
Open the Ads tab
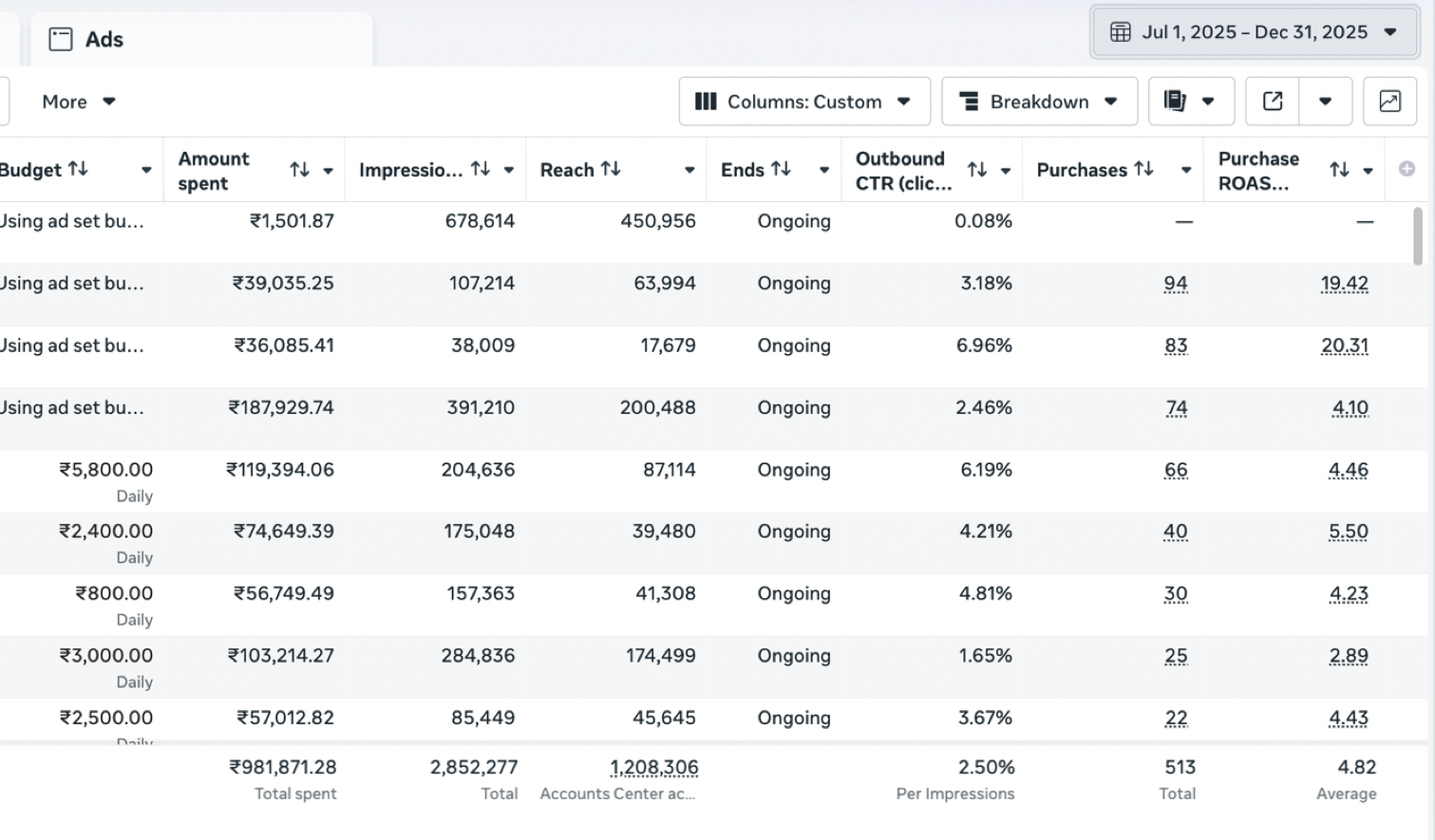click(x=200, y=40)
